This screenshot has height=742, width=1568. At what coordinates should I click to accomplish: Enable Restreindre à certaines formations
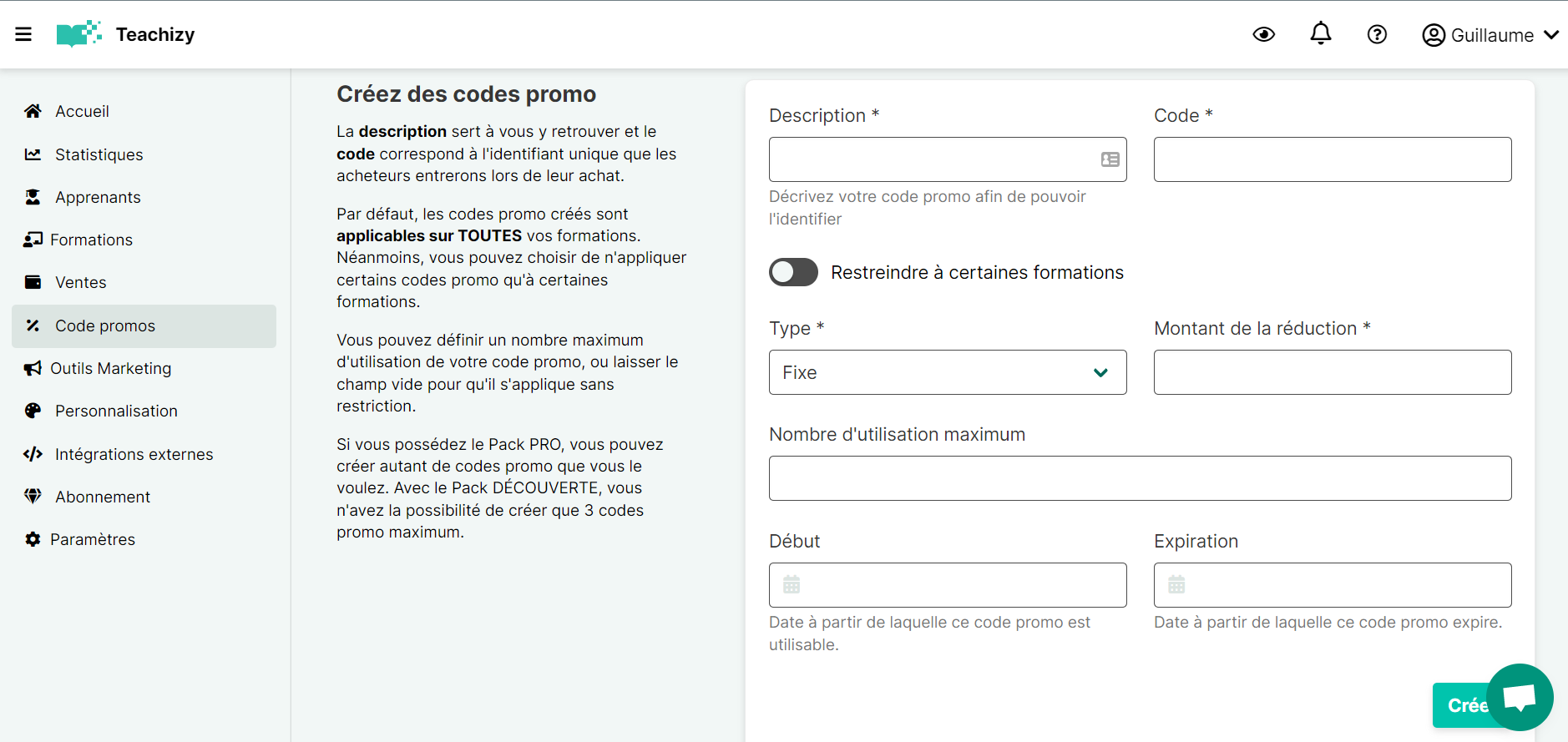click(x=793, y=272)
